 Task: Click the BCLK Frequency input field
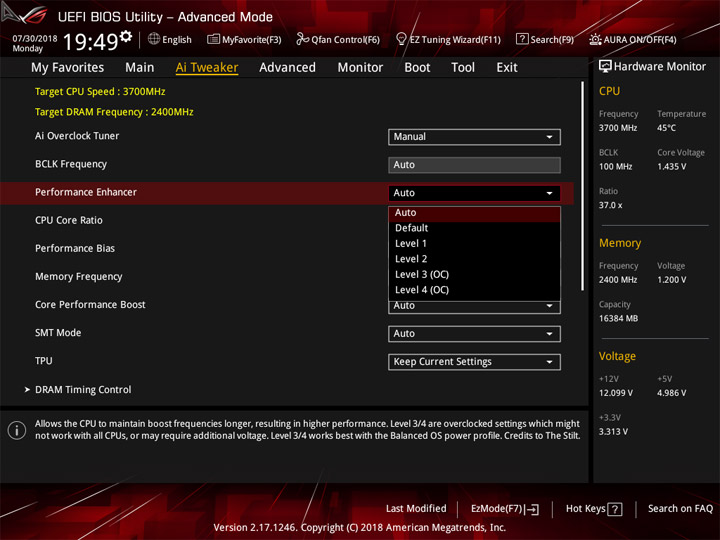[x=474, y=165]
